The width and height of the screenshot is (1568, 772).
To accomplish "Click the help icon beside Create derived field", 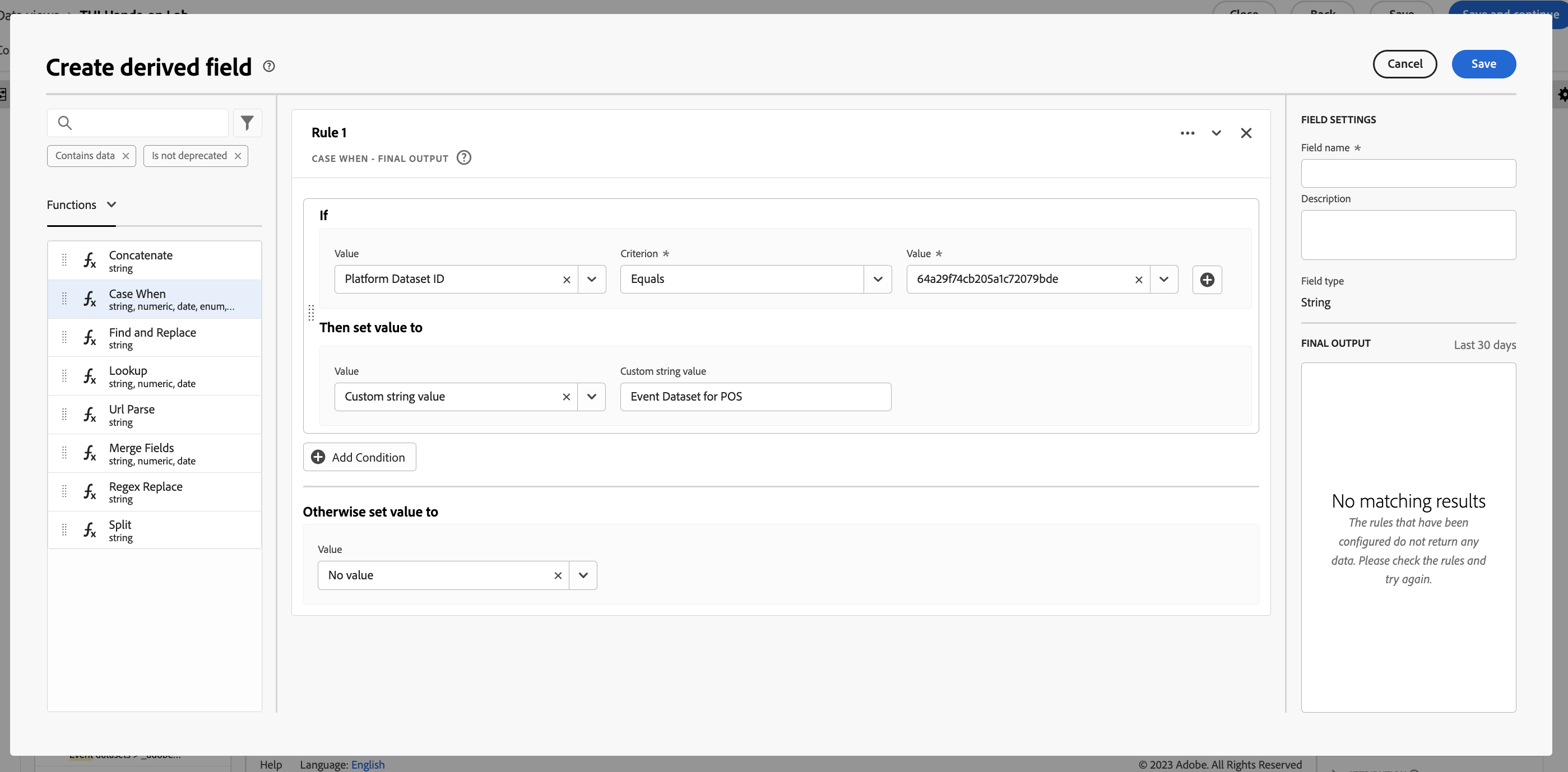I will click(x=268, y=66).
